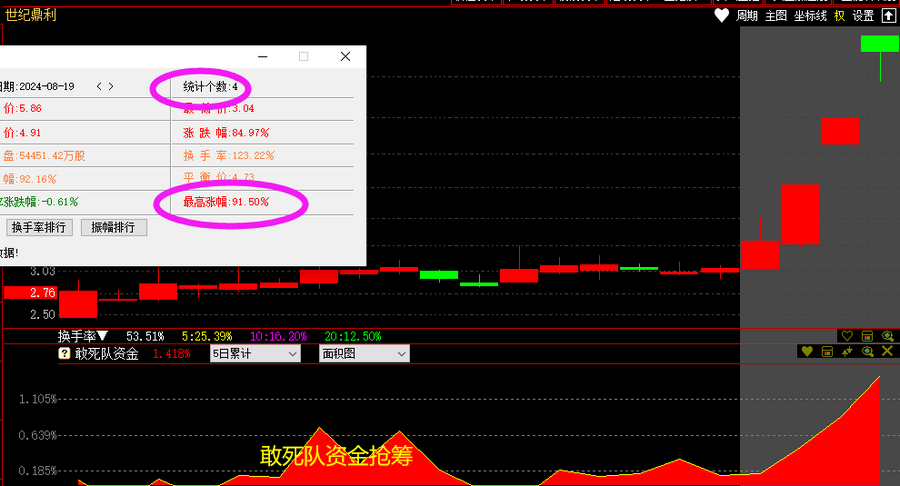Expand the 换手率 indicator selector arrow
Image resolution: width=900 pixels, height=486 pixels.
[x=103, y=336]
